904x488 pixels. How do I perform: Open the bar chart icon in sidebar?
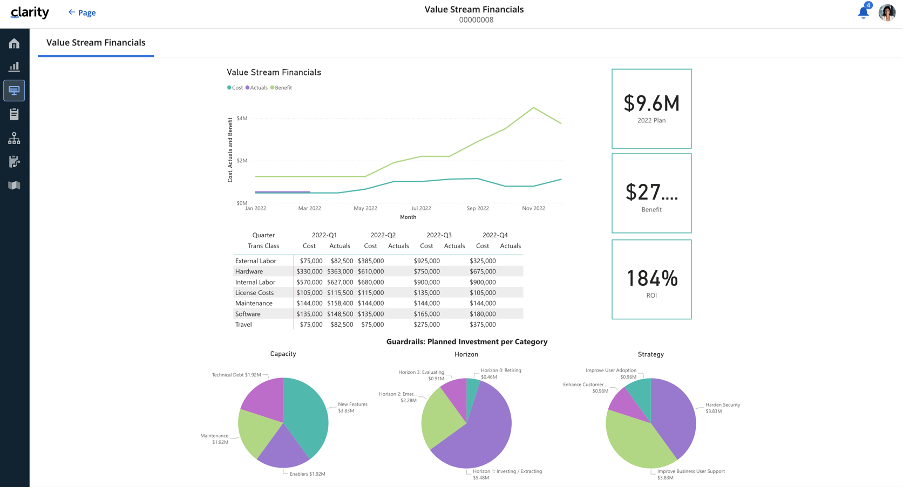click(x=14, y=67)
